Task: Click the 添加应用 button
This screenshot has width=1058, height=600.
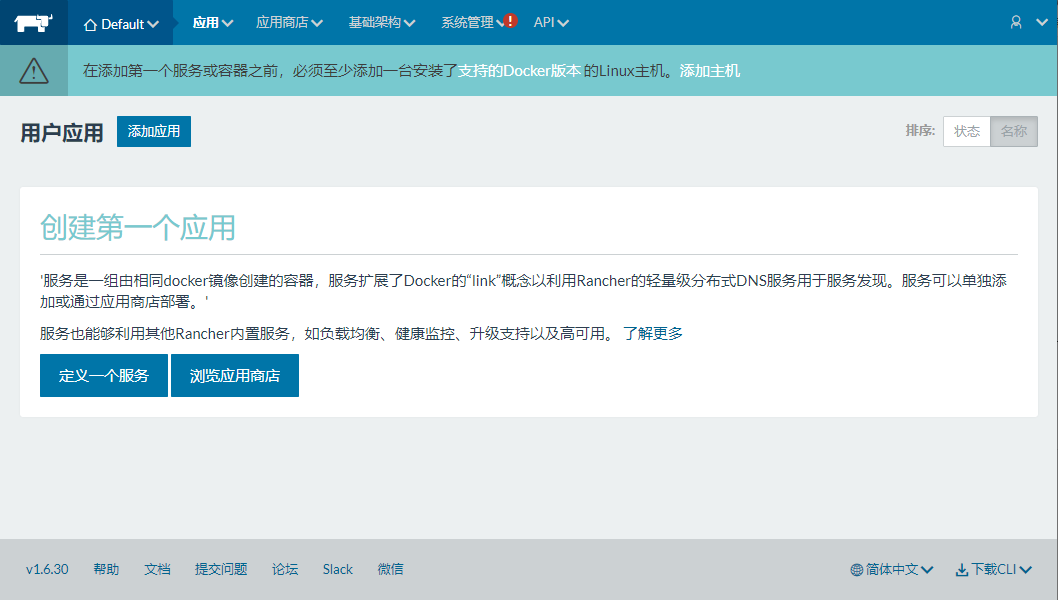Action: point(154,131)
